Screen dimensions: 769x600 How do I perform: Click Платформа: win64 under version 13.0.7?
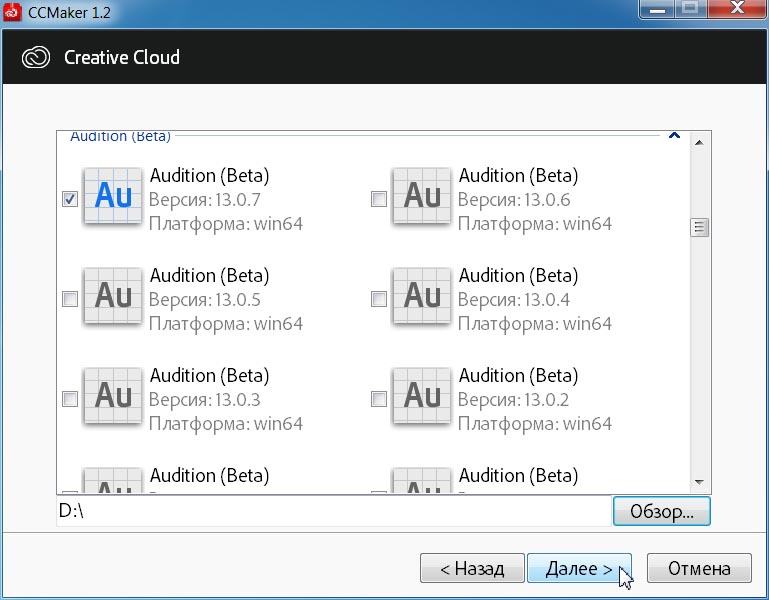coord(226,224)
